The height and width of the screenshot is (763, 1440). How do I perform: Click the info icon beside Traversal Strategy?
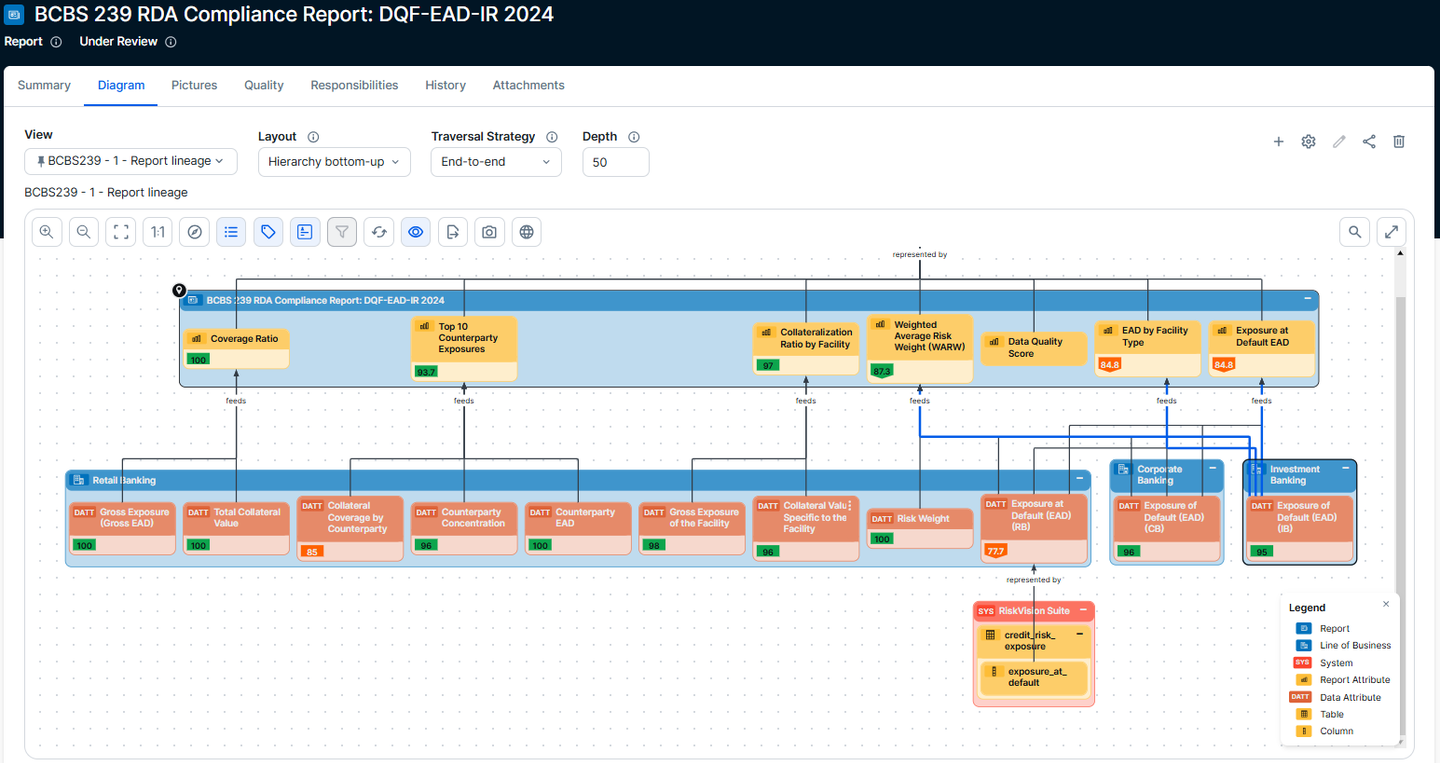[x=552, y=137]
